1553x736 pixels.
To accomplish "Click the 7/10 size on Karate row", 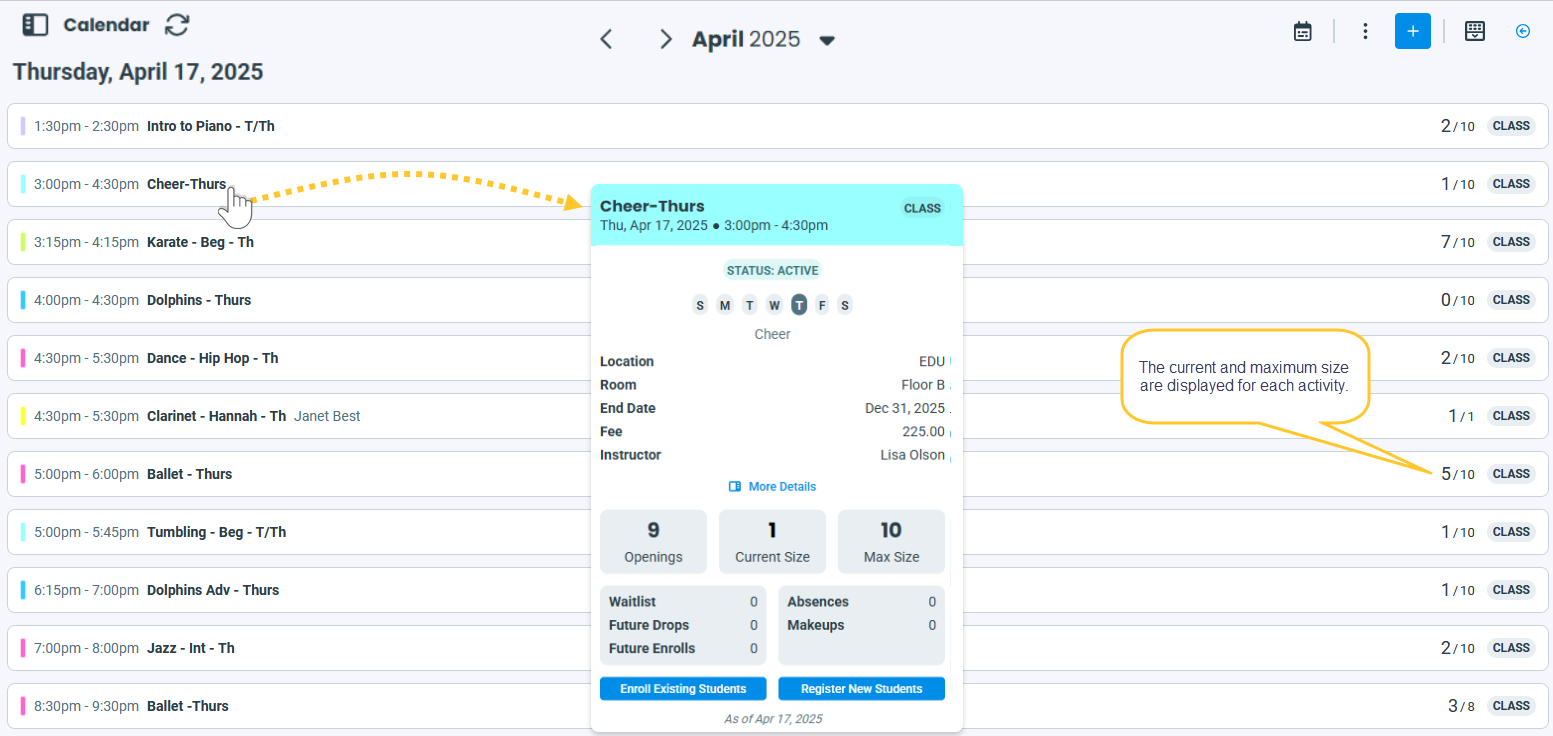I will point(1457,242).
